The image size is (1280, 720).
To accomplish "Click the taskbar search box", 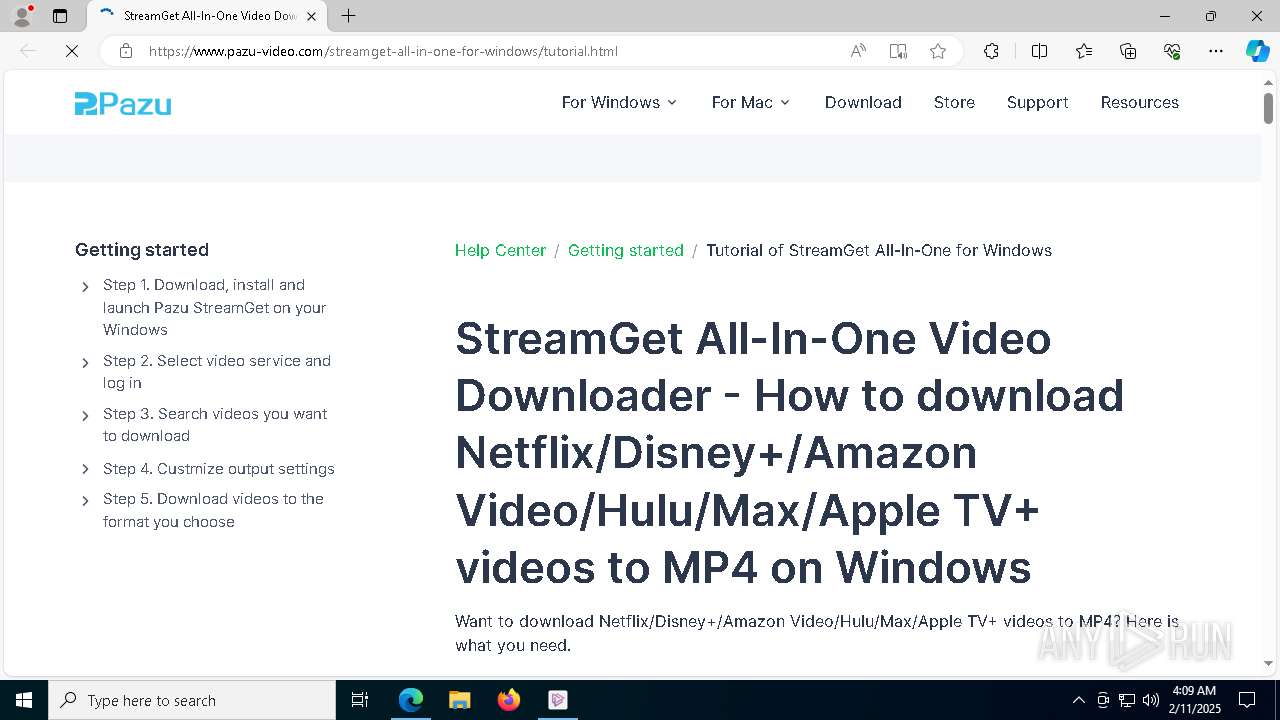I will click(192, 700).
